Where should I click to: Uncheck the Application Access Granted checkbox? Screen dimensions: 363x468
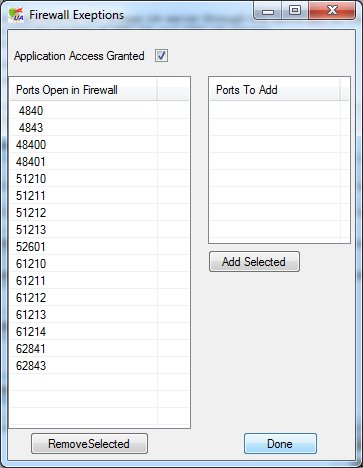point(161,56)
